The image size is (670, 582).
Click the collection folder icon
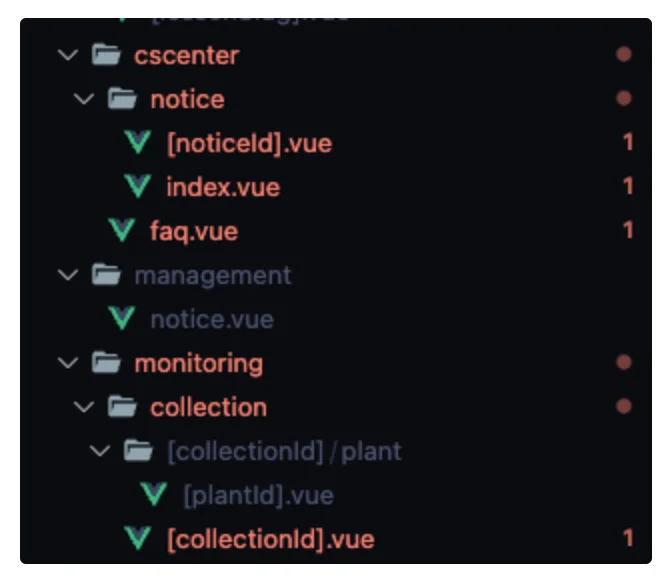(x=122, y=407)
